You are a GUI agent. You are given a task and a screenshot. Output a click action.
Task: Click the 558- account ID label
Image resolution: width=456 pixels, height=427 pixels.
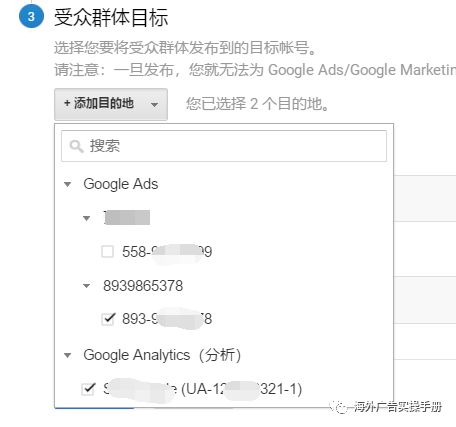167,252
